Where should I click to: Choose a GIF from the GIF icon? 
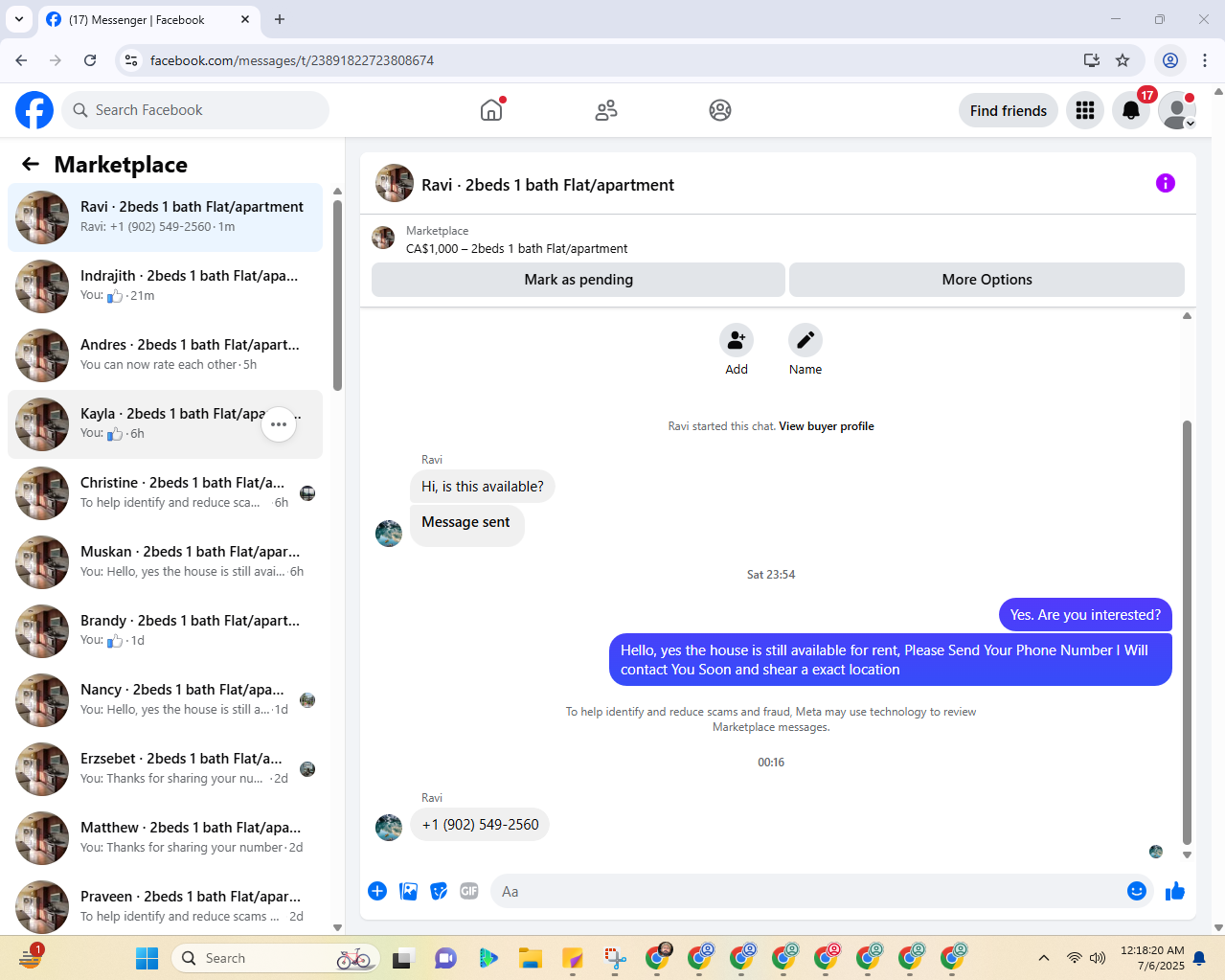coord(469,891)
